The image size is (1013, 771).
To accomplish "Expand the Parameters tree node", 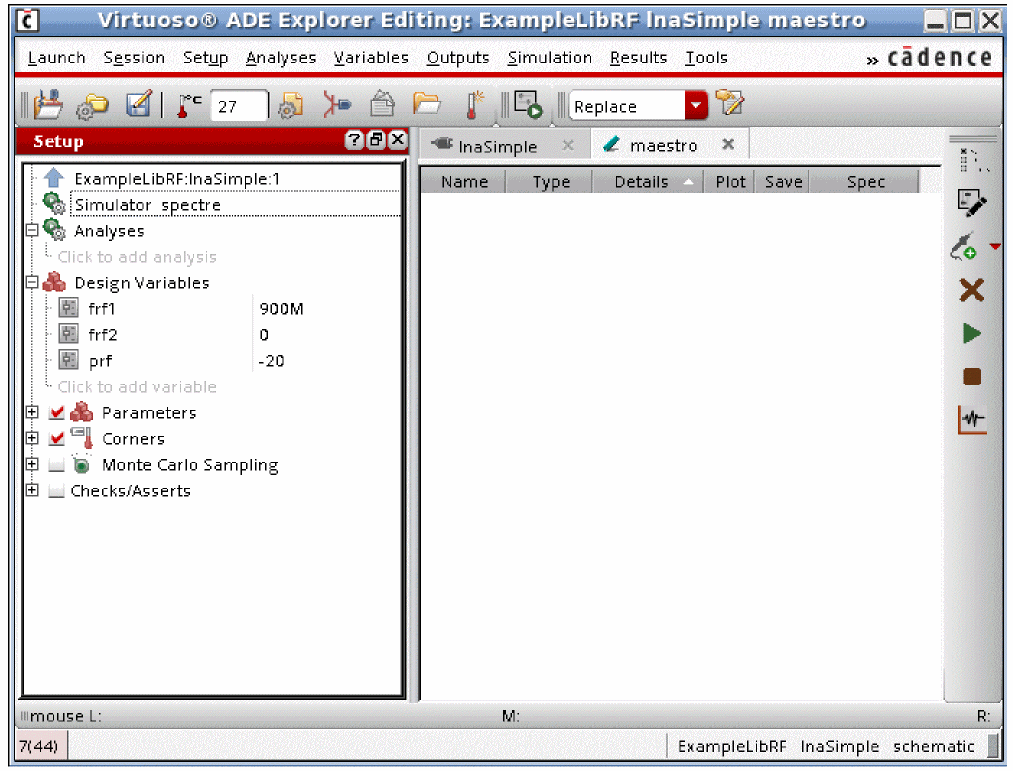I will [x=32, y=412].
